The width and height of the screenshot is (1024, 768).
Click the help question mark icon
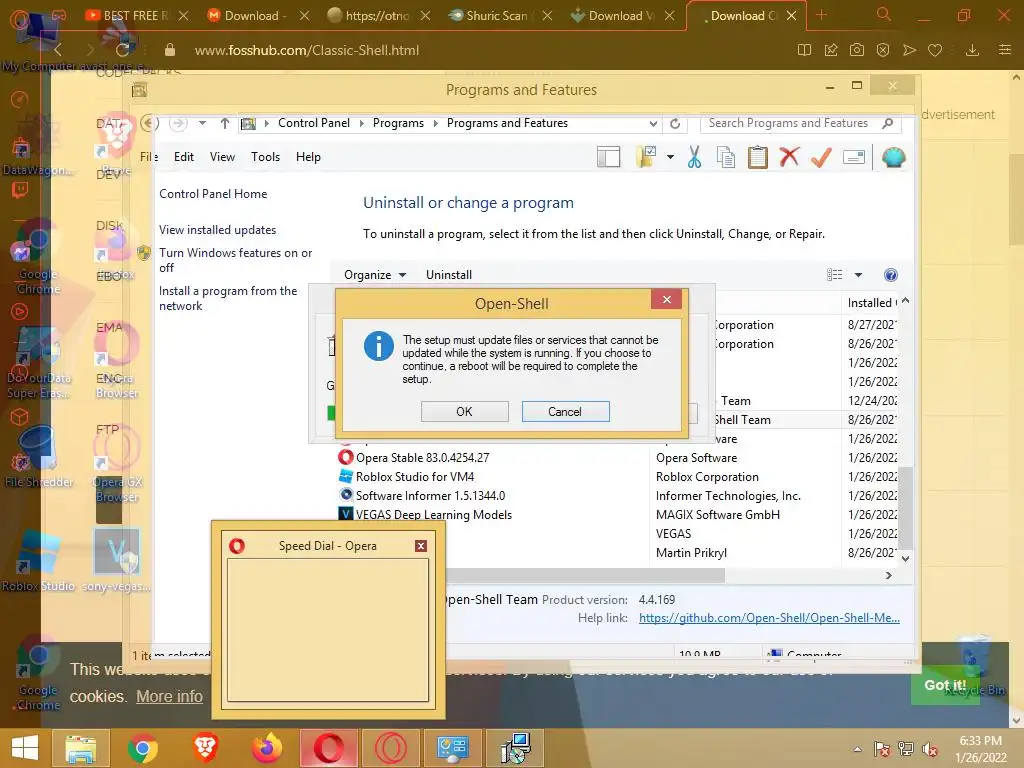point(891,275)
